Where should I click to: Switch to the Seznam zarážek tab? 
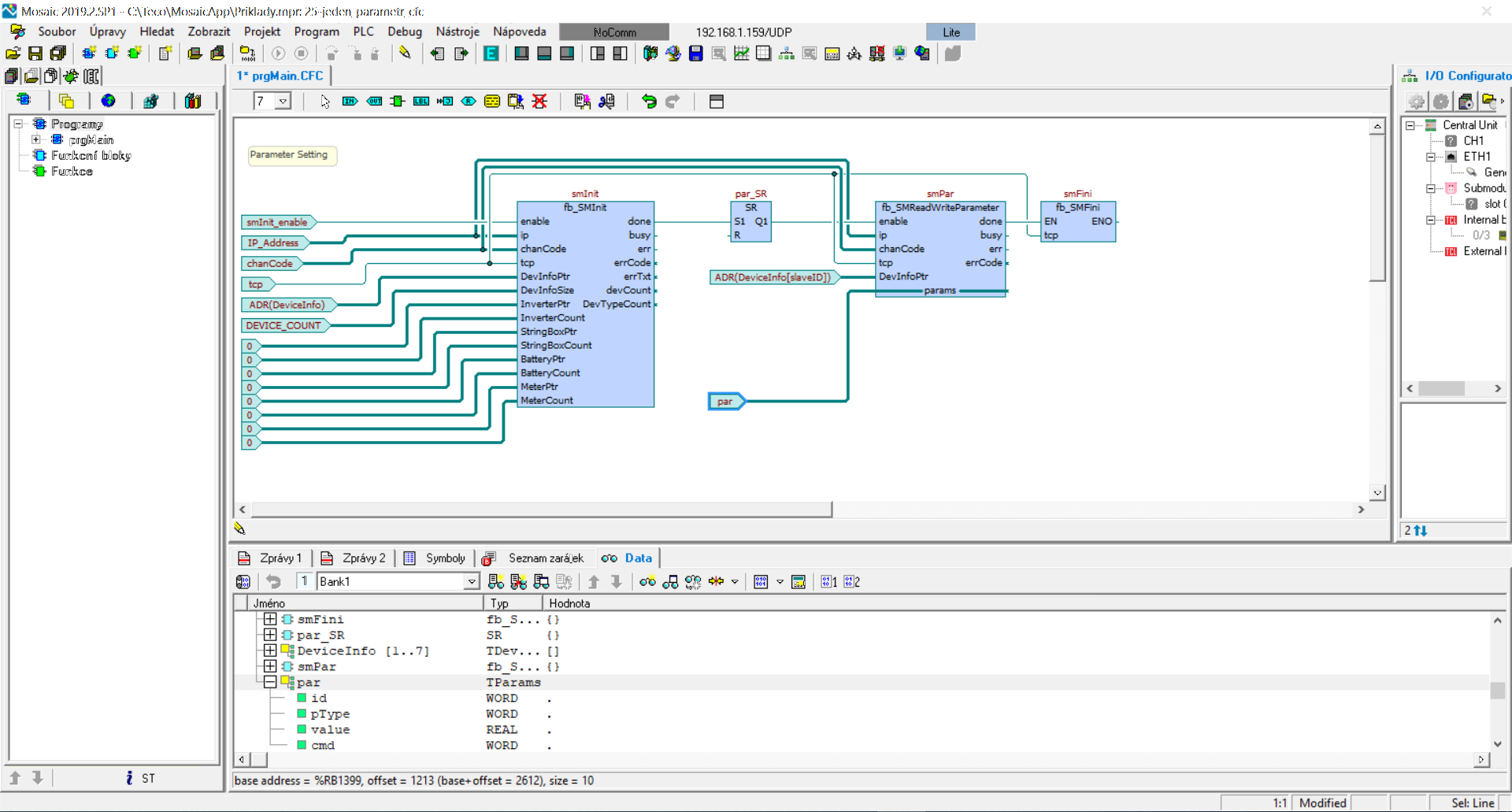(x=534, y=558)
